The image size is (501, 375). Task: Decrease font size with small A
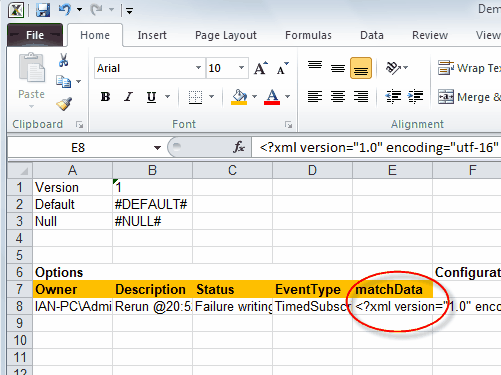283,68
